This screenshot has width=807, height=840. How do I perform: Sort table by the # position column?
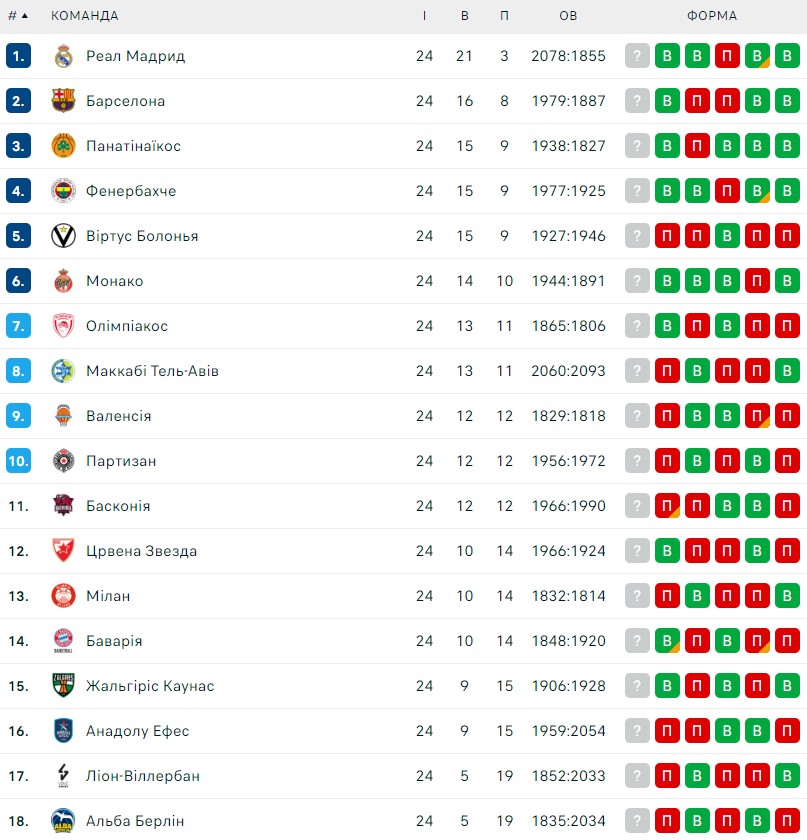tap(18, 16)
